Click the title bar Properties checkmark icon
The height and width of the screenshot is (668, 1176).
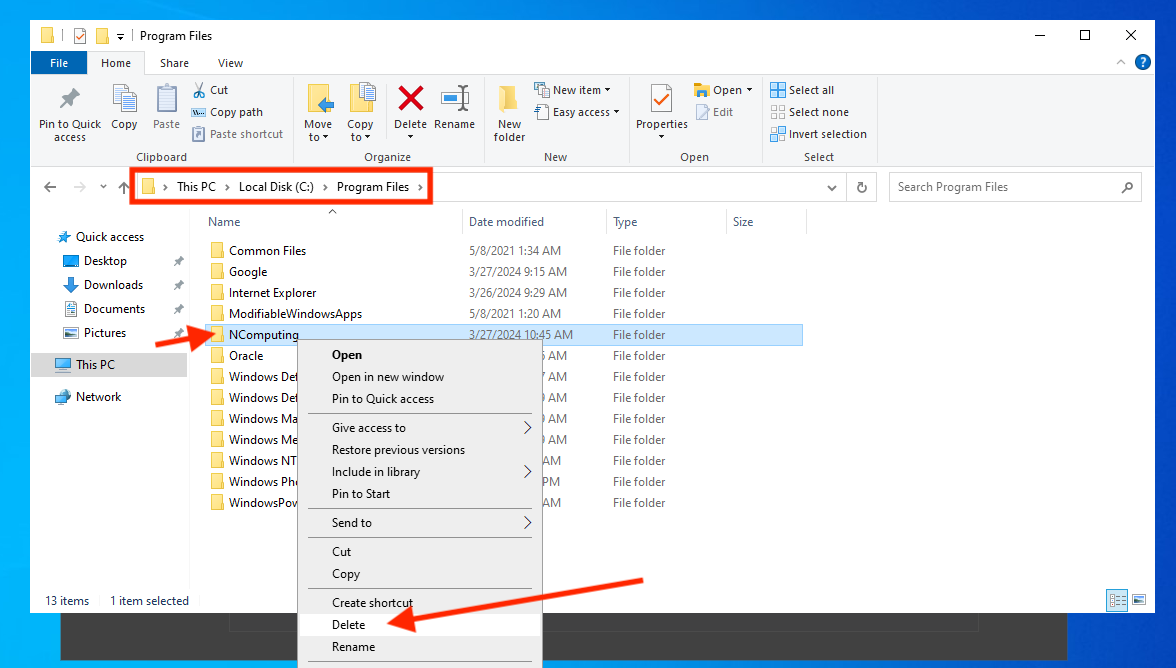click(80, 35)
